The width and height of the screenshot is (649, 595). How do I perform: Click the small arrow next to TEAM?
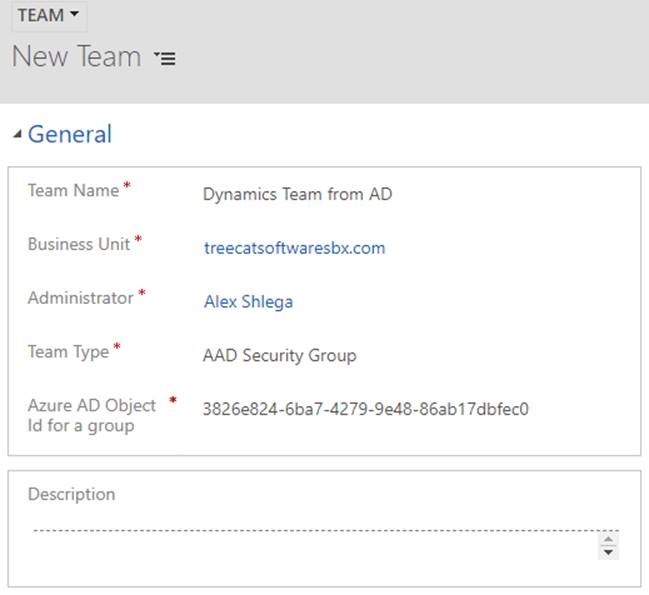tap(75, 14)
